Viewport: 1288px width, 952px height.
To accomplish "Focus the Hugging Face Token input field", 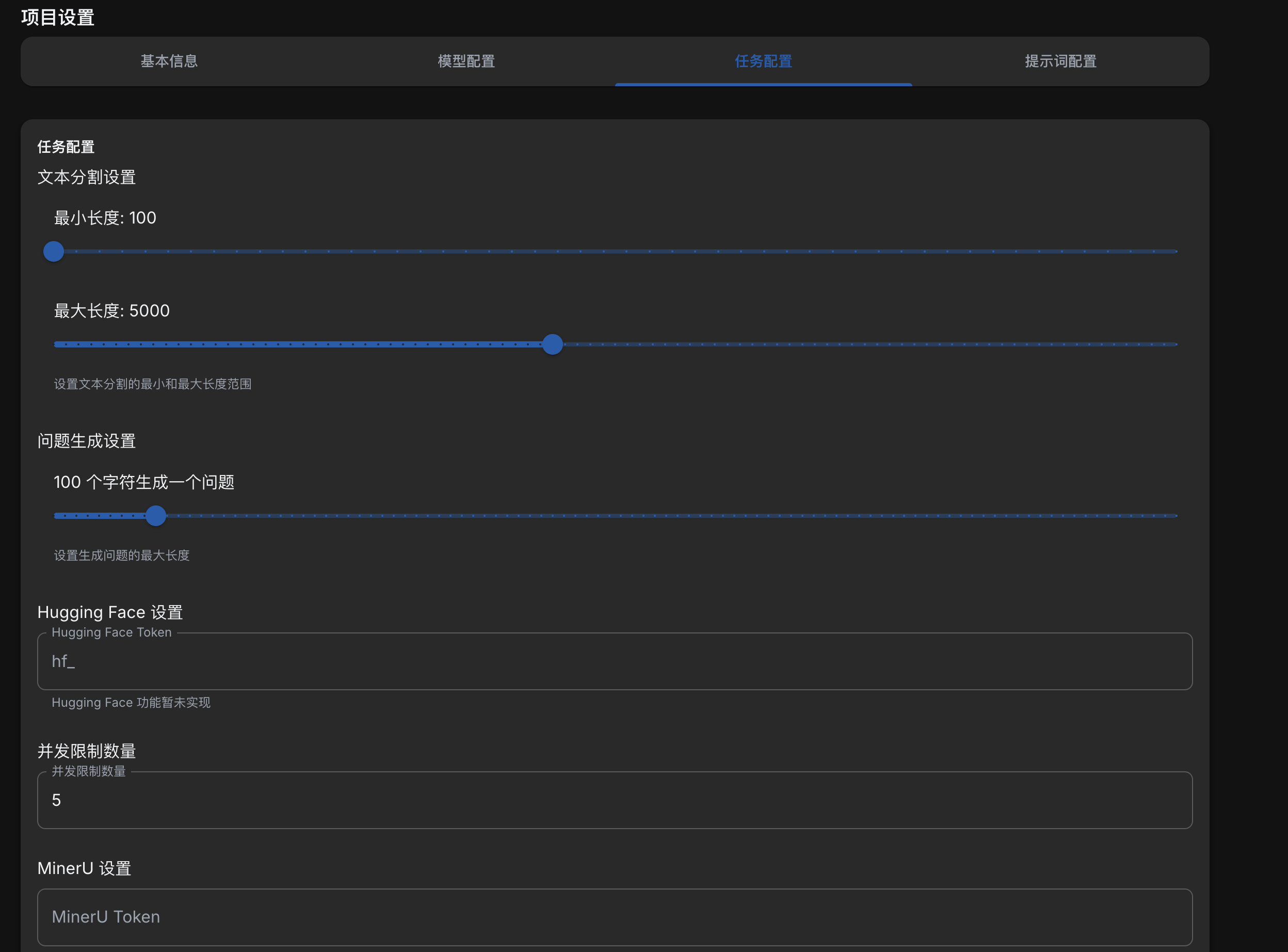I will (614, 661).
